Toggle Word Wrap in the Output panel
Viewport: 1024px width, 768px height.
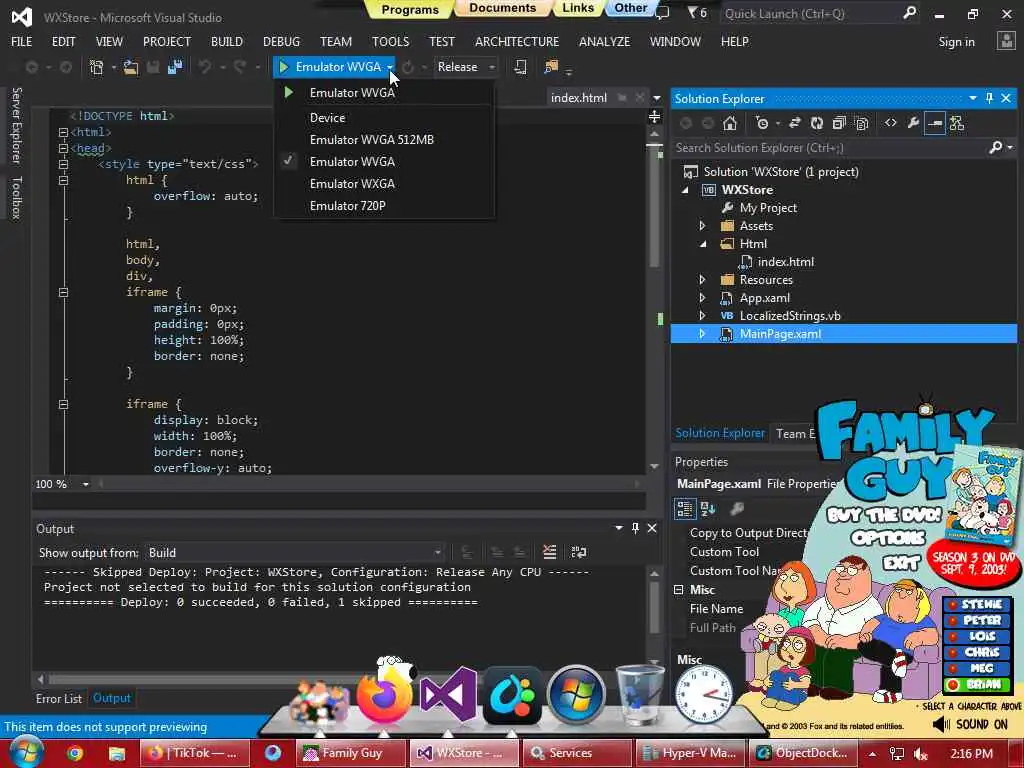point(579,552)
